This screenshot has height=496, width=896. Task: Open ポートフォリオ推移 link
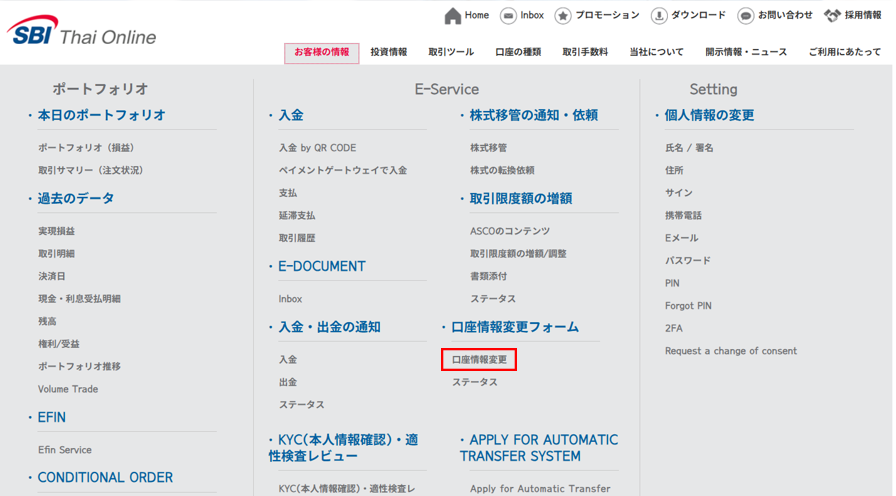tap(79, 366)
